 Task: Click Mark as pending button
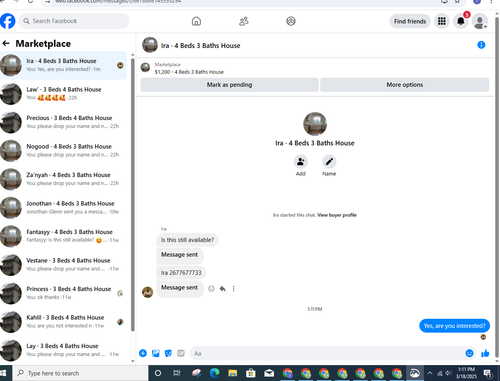click(x=229, y=85)
